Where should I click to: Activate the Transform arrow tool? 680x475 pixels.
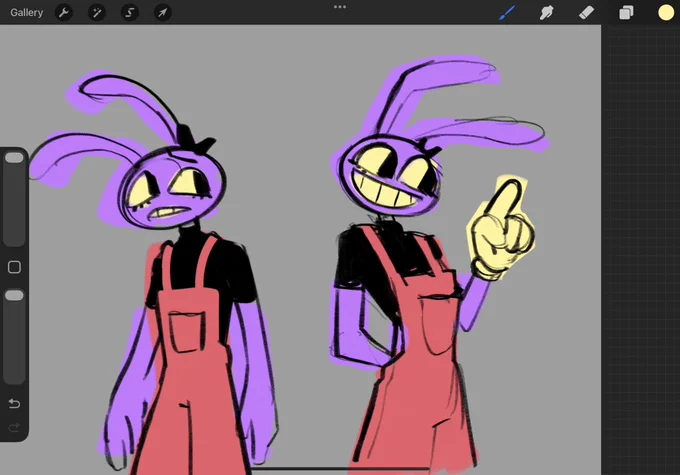point(163,13)
